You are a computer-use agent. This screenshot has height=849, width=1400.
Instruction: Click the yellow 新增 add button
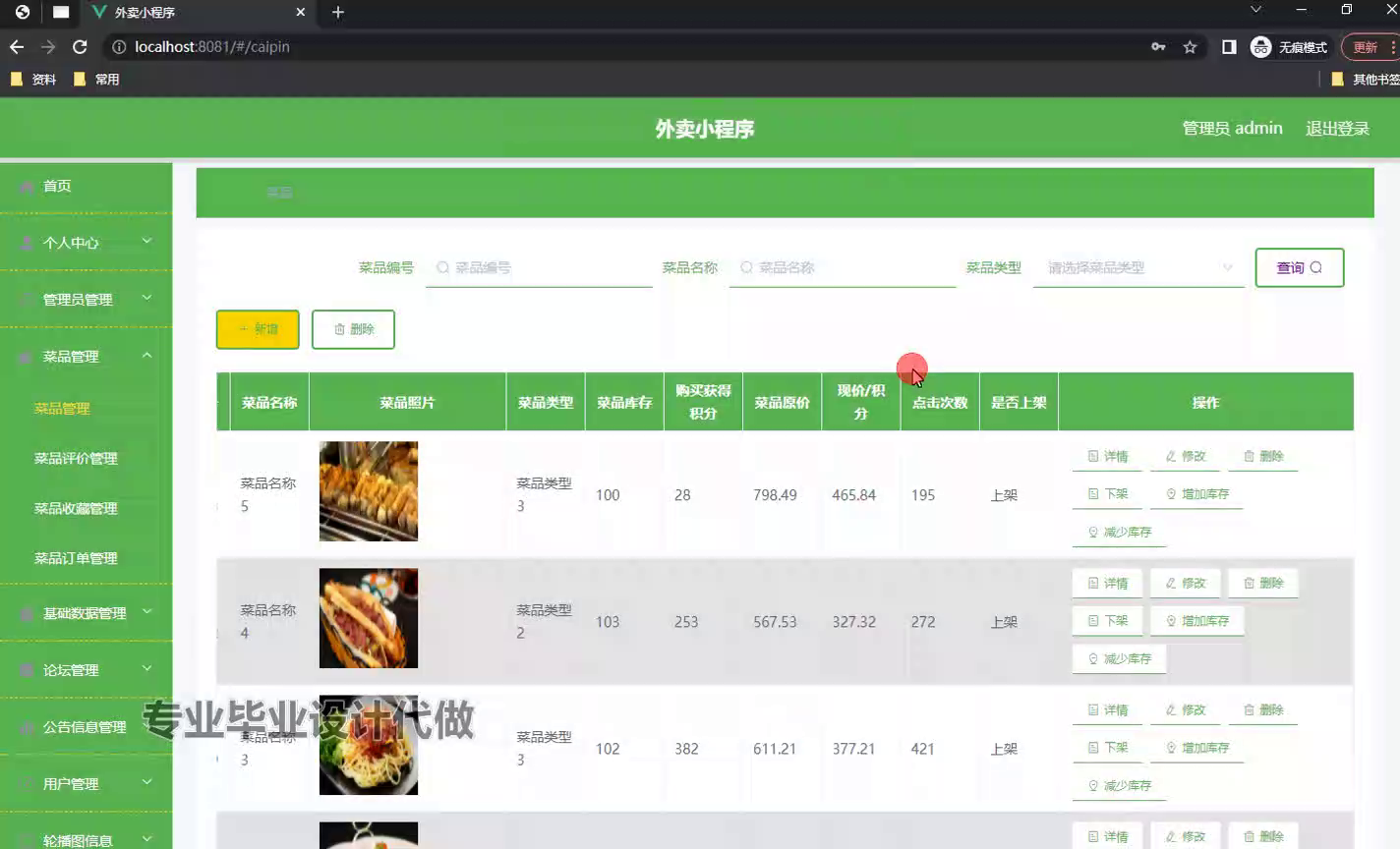click(x=258, y=329)
